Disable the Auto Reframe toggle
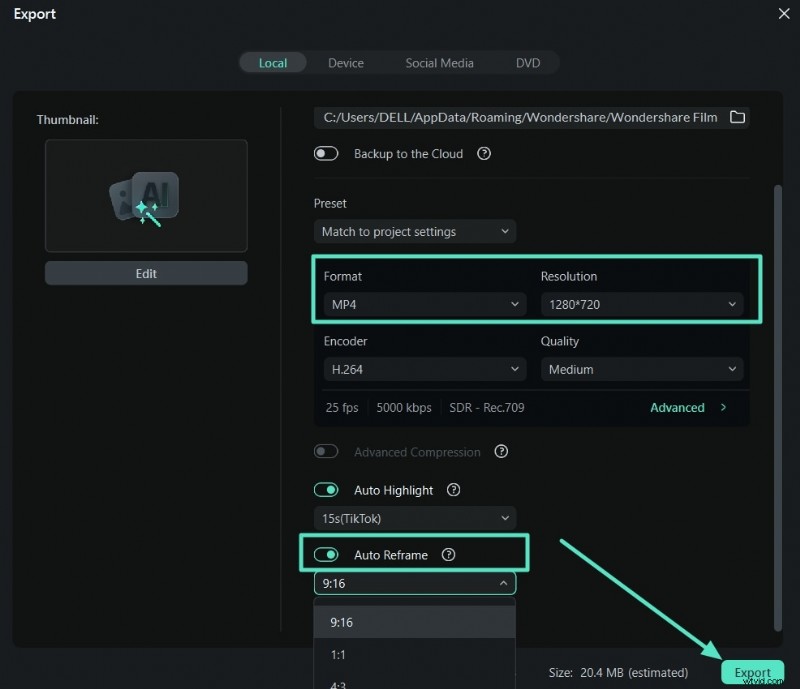This screenshot has width=800, height=689. pos(327,555)
